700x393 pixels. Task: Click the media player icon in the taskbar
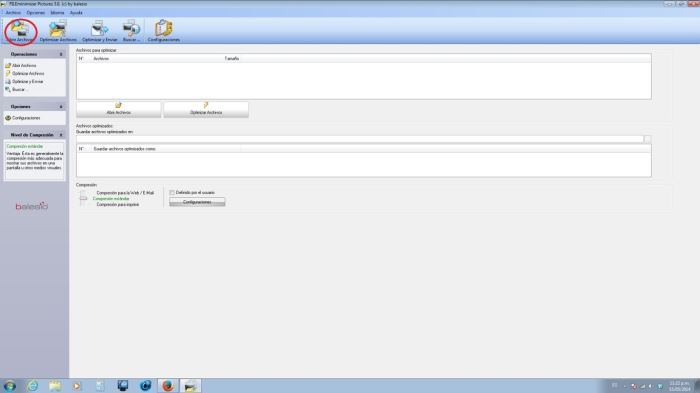[x=77, y=385]
